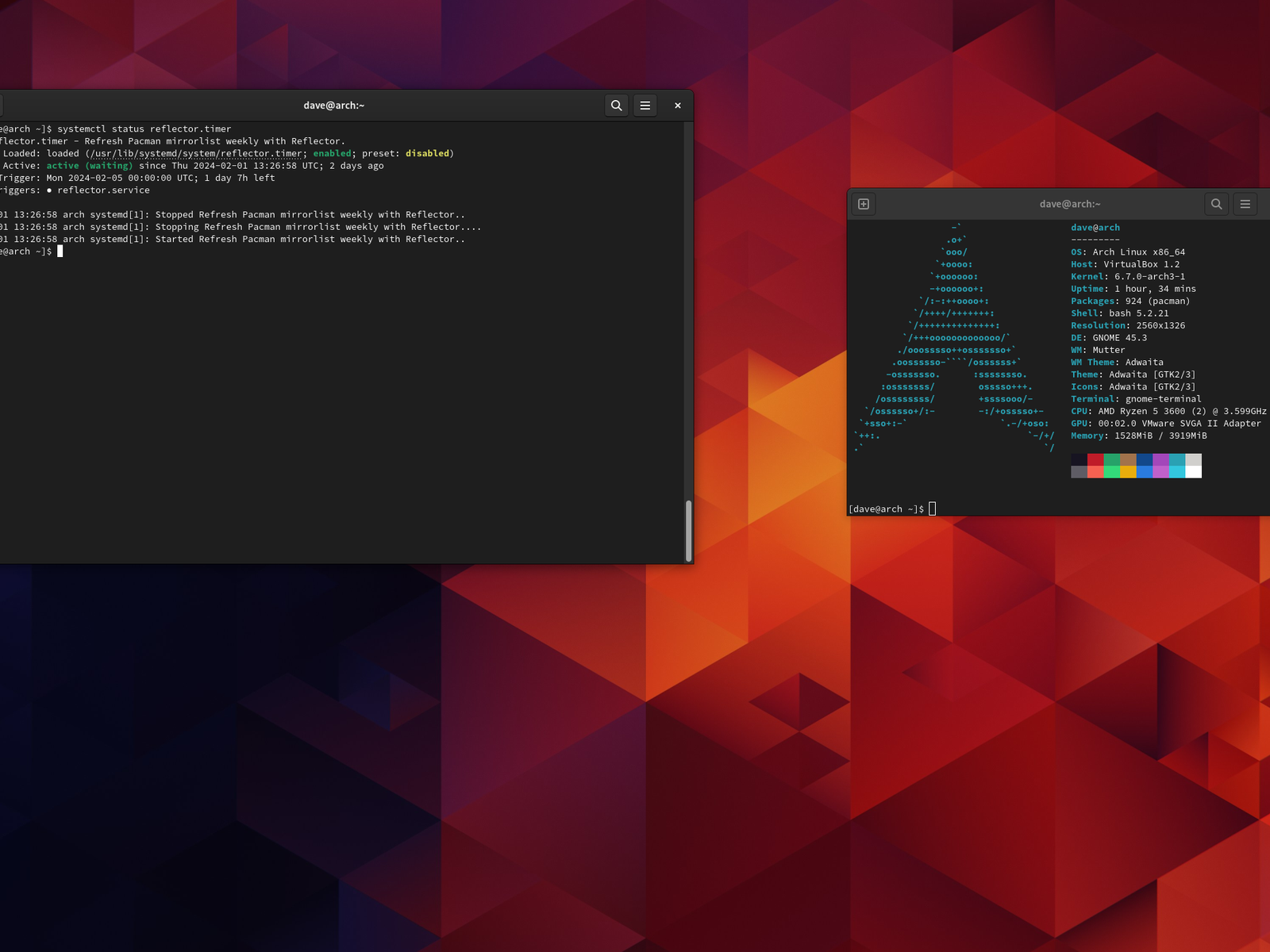Click the neofetch terminal title bar text
This screenshot has width=1270, height=952.
coord(1070,204)
